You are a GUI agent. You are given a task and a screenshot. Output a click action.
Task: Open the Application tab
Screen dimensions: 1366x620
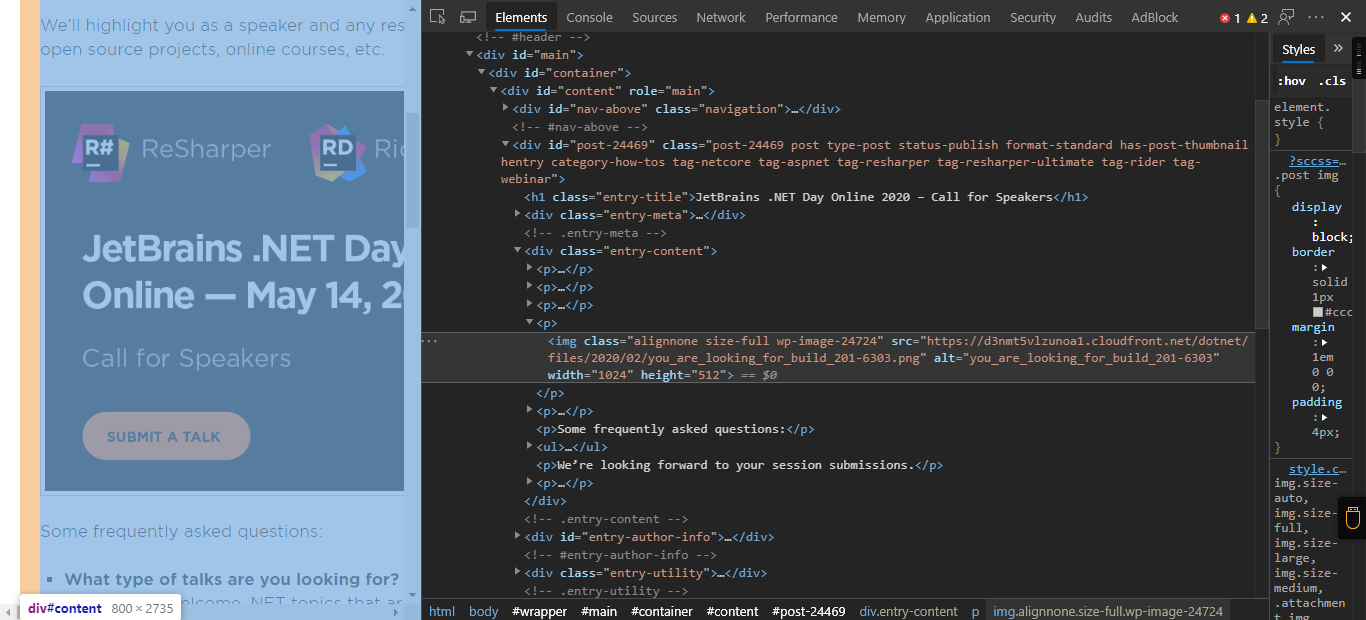pos(957,17)
